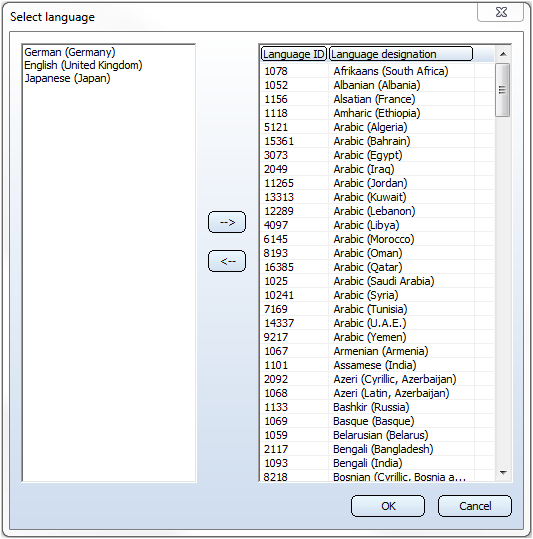Select Arabic (Egypt) row
The image size is (533, 539).
point(377,155)
